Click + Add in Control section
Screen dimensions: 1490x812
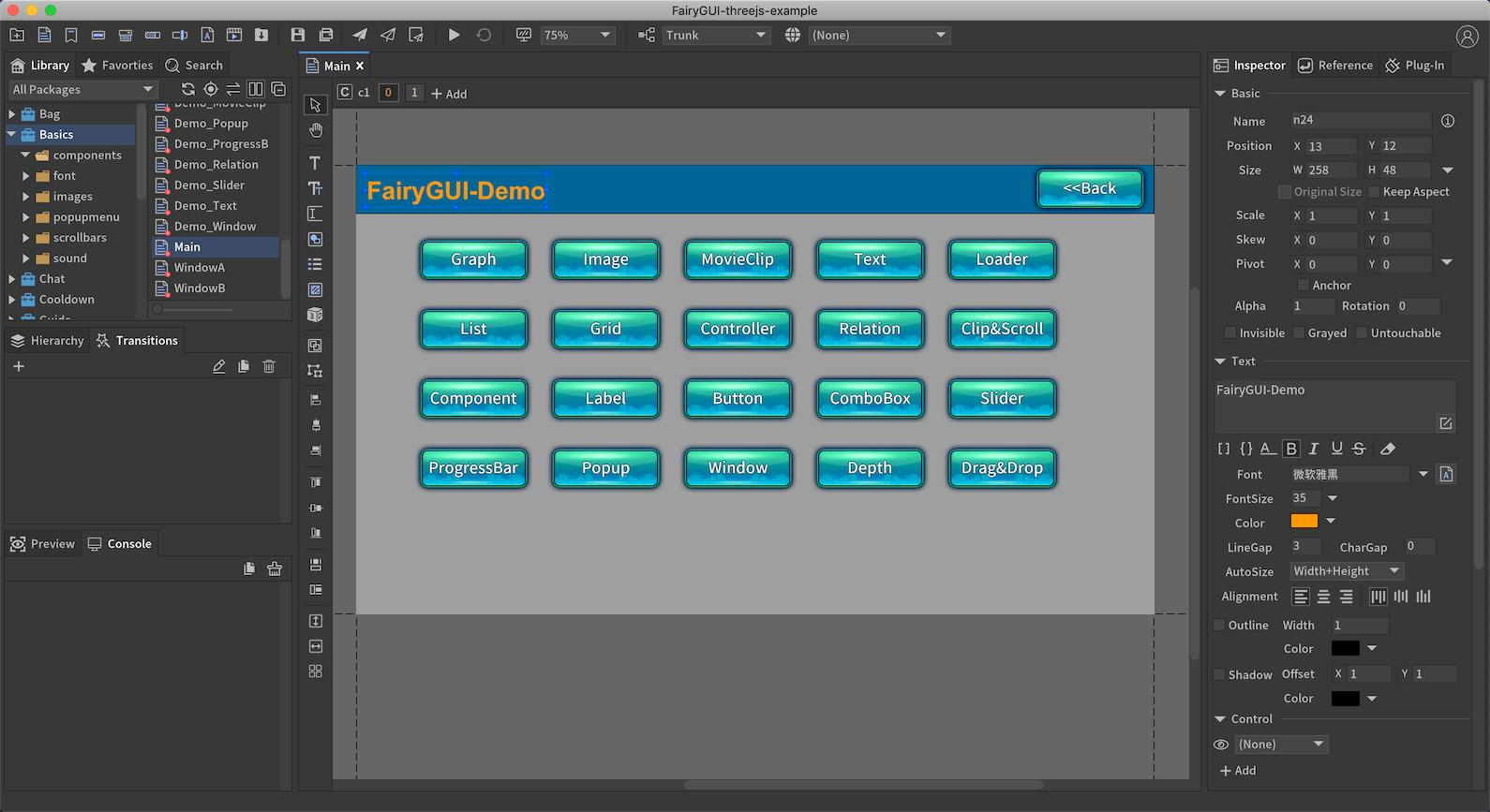pos(1238,771)
